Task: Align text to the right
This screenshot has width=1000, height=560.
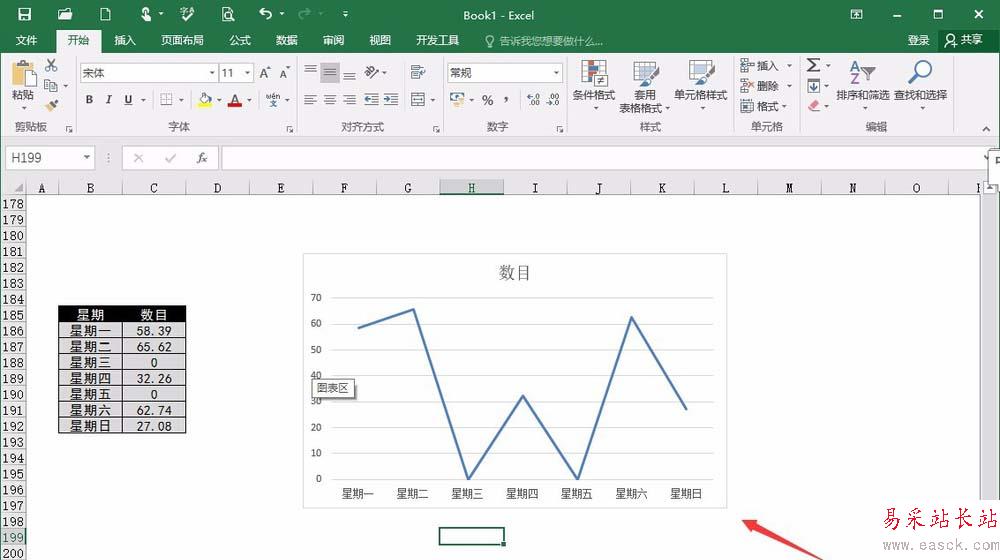Action: click(349, 99)
